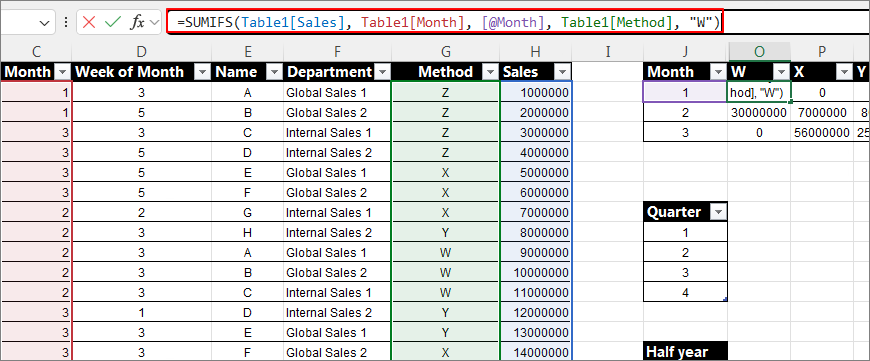Confirm the formula with the checkmark icon

click(x=113, y=22)
